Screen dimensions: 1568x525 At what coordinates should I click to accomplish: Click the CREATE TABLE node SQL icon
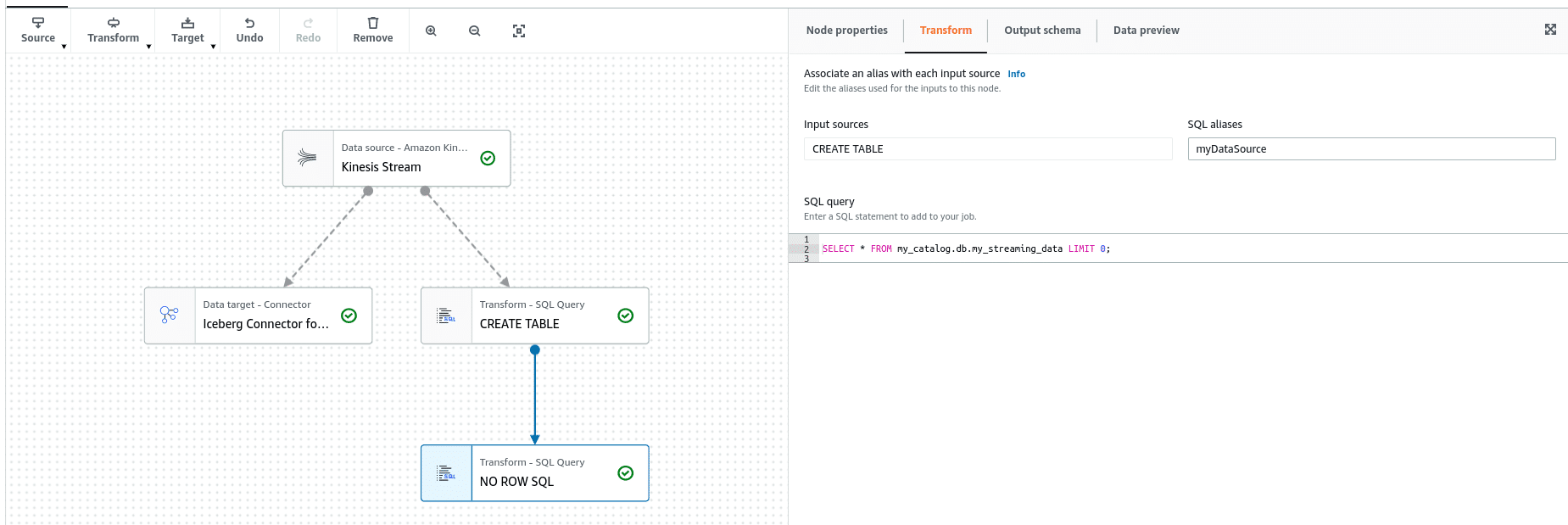pyautogui.click(x=446, y=316)
